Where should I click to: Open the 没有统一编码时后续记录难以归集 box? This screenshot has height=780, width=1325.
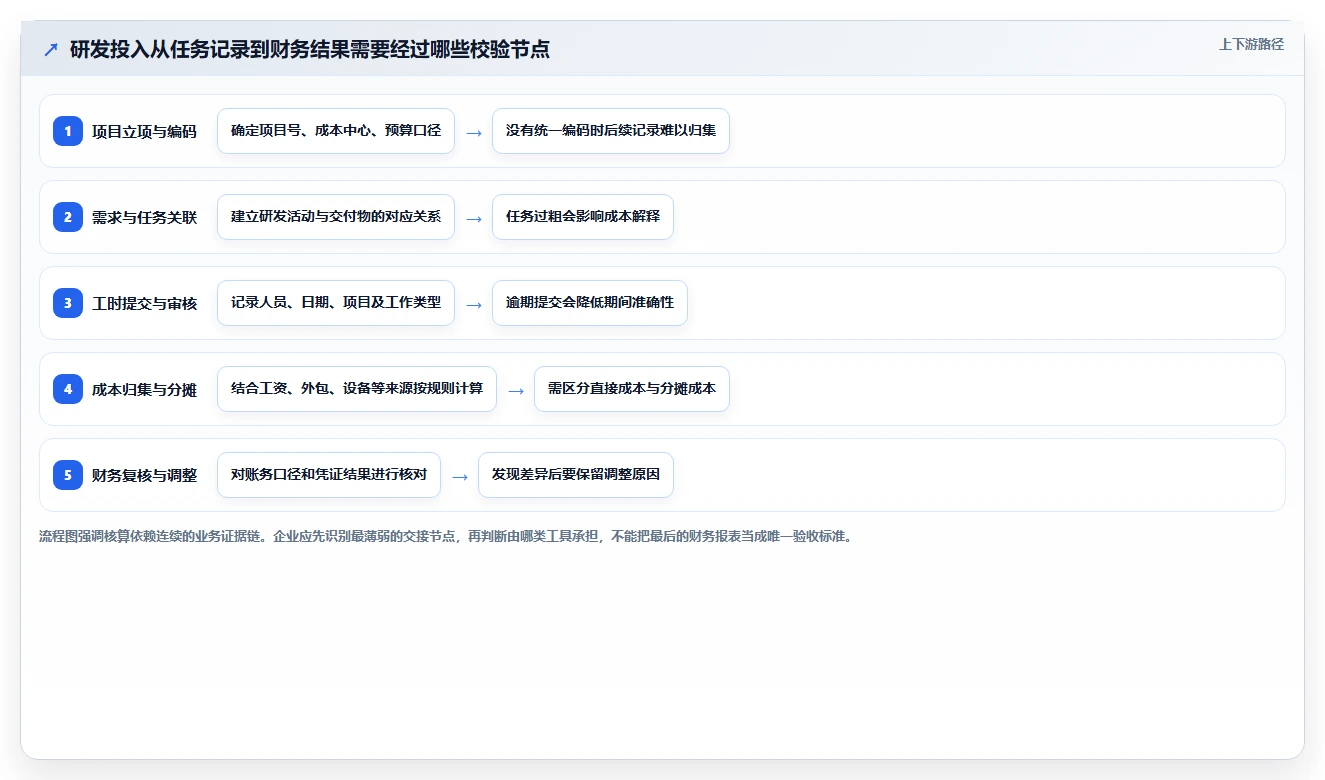click(x=611, y=131)
